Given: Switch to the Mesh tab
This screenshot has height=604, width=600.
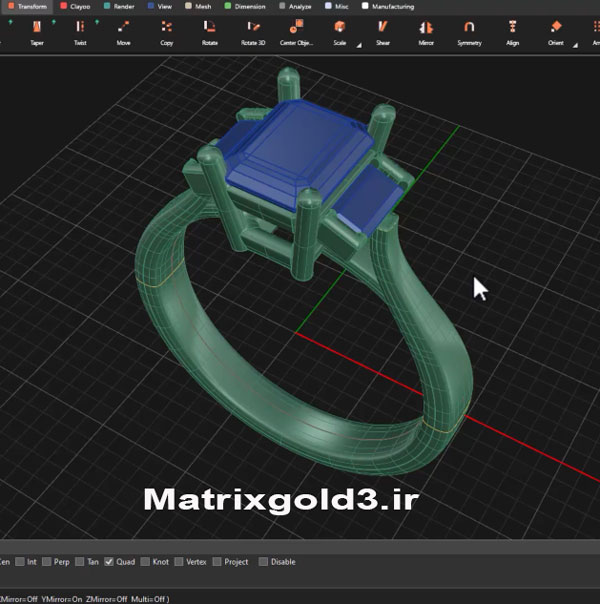Looking at the screenshot, I should 198,6.
